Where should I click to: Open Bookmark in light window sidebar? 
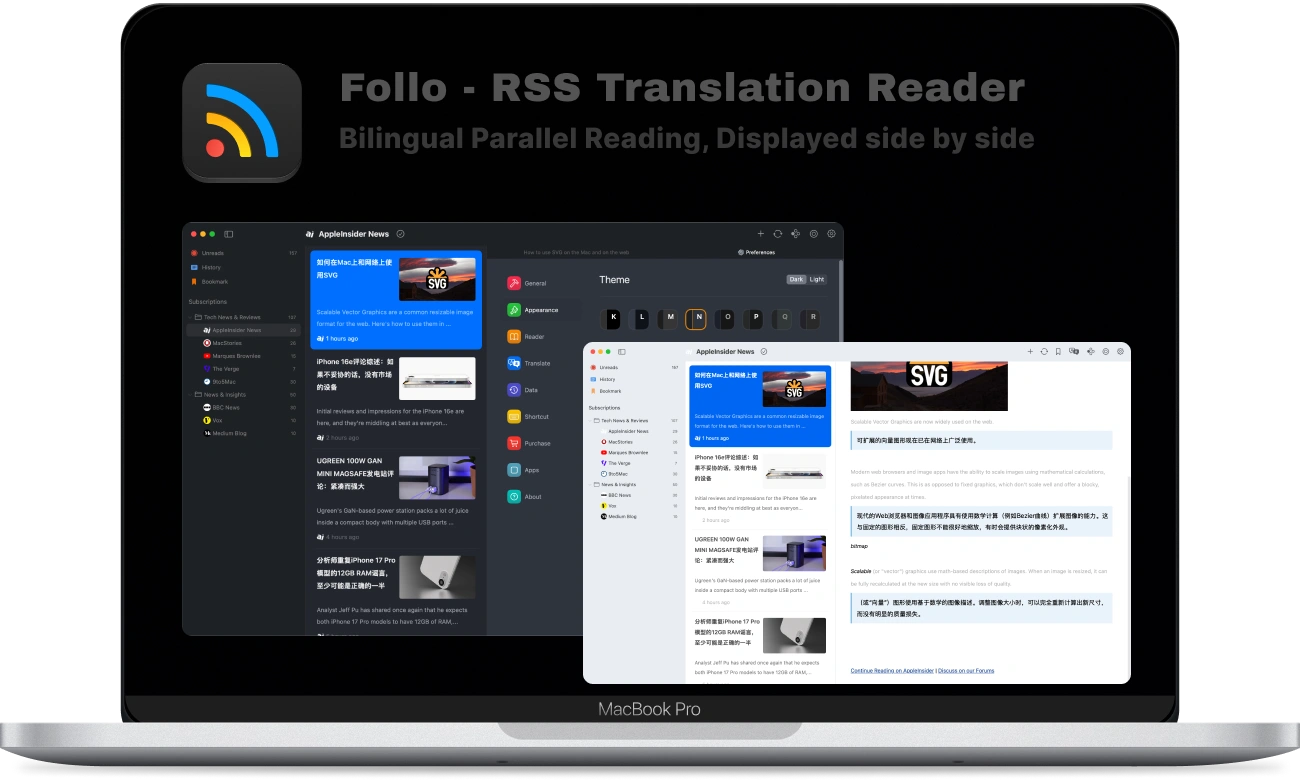click(634, 391)
